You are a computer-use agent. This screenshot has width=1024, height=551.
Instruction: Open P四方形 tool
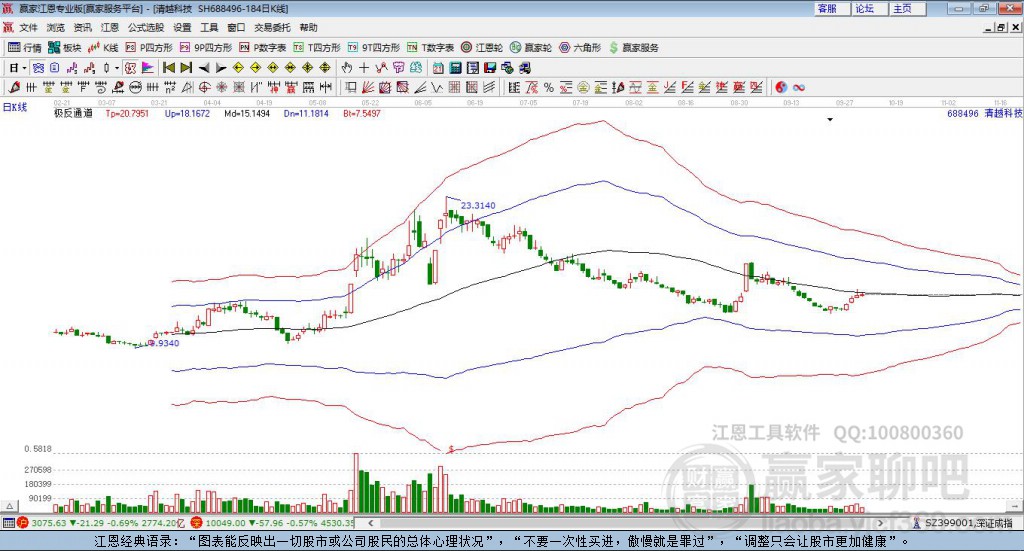point(149,48)
